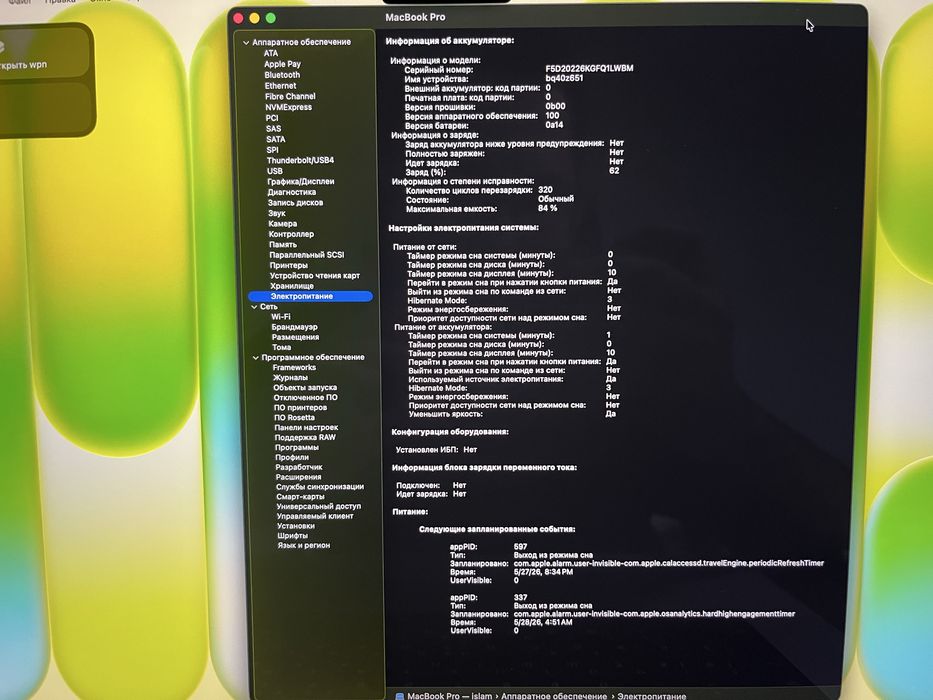Click the highlighted Электропитание sidebar item

(310, 296)
